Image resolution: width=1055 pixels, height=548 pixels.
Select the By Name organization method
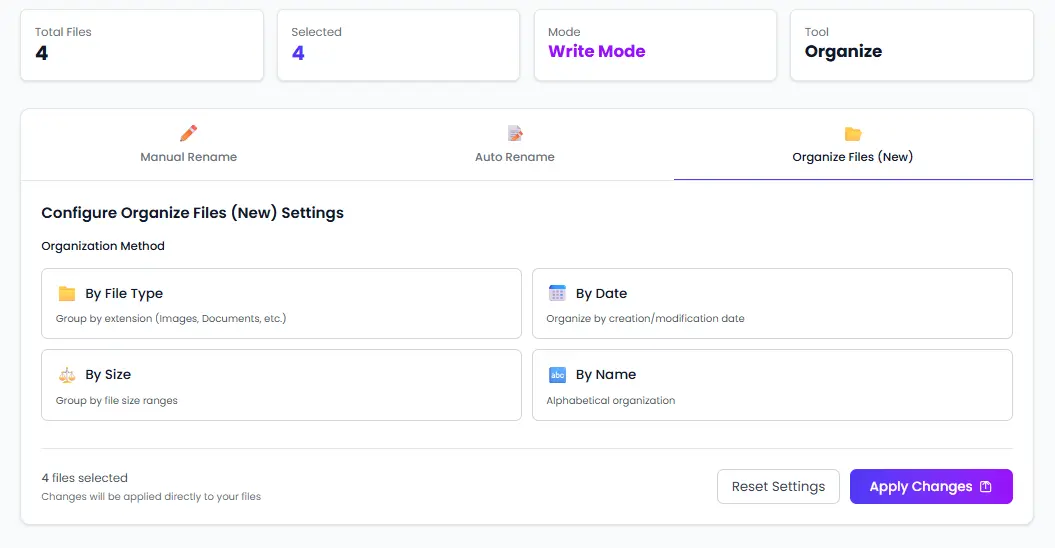click(x=772, y=385)
